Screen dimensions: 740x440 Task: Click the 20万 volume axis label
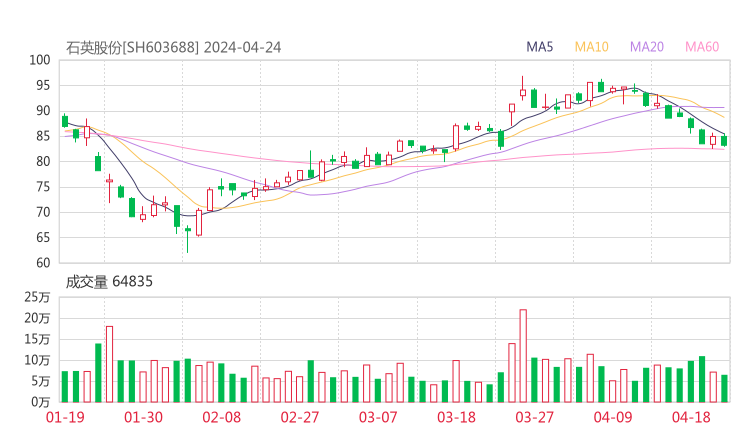point(37,318)
